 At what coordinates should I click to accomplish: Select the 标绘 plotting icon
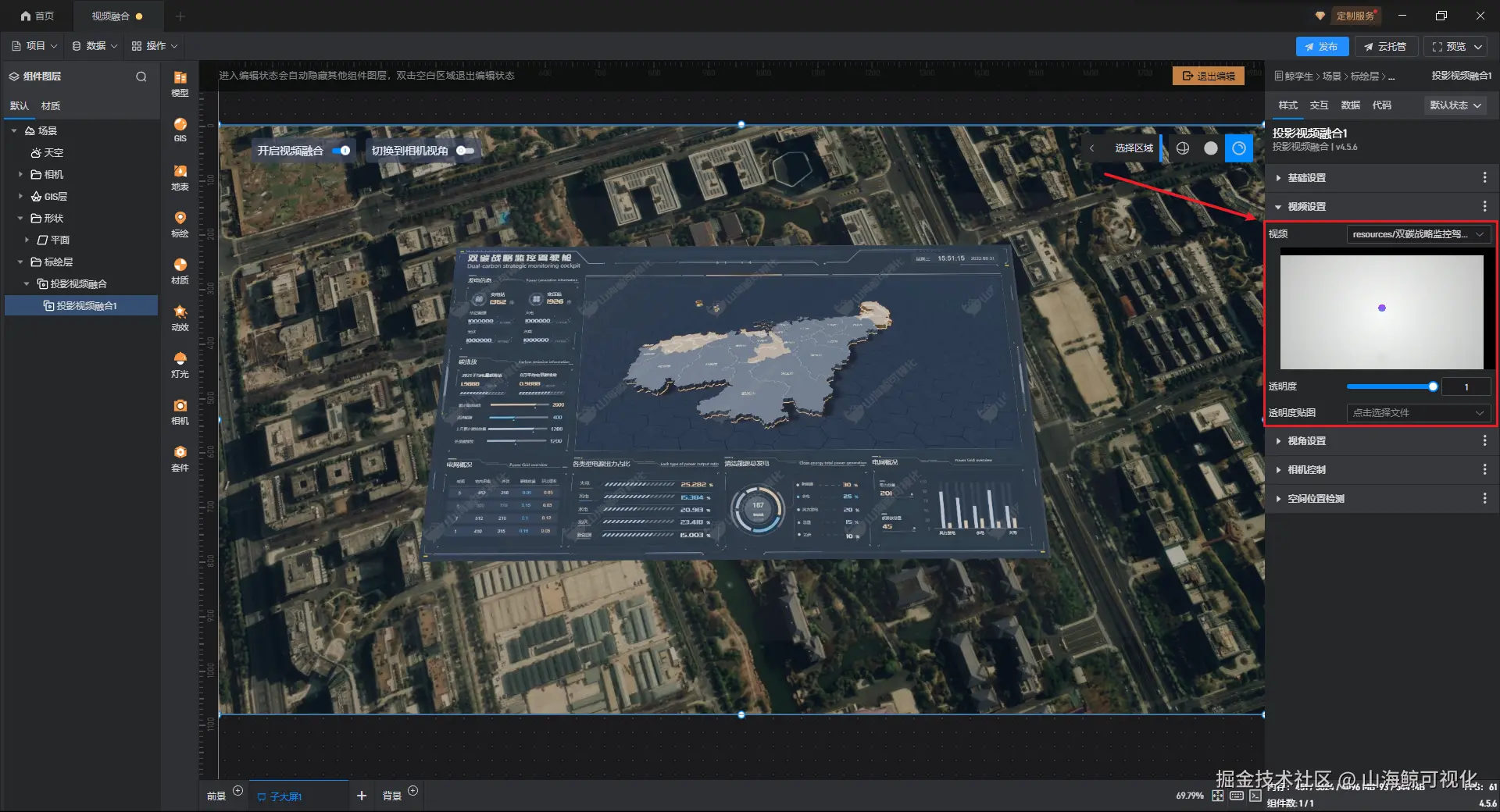pyautogui.click(x=180, y=224)
